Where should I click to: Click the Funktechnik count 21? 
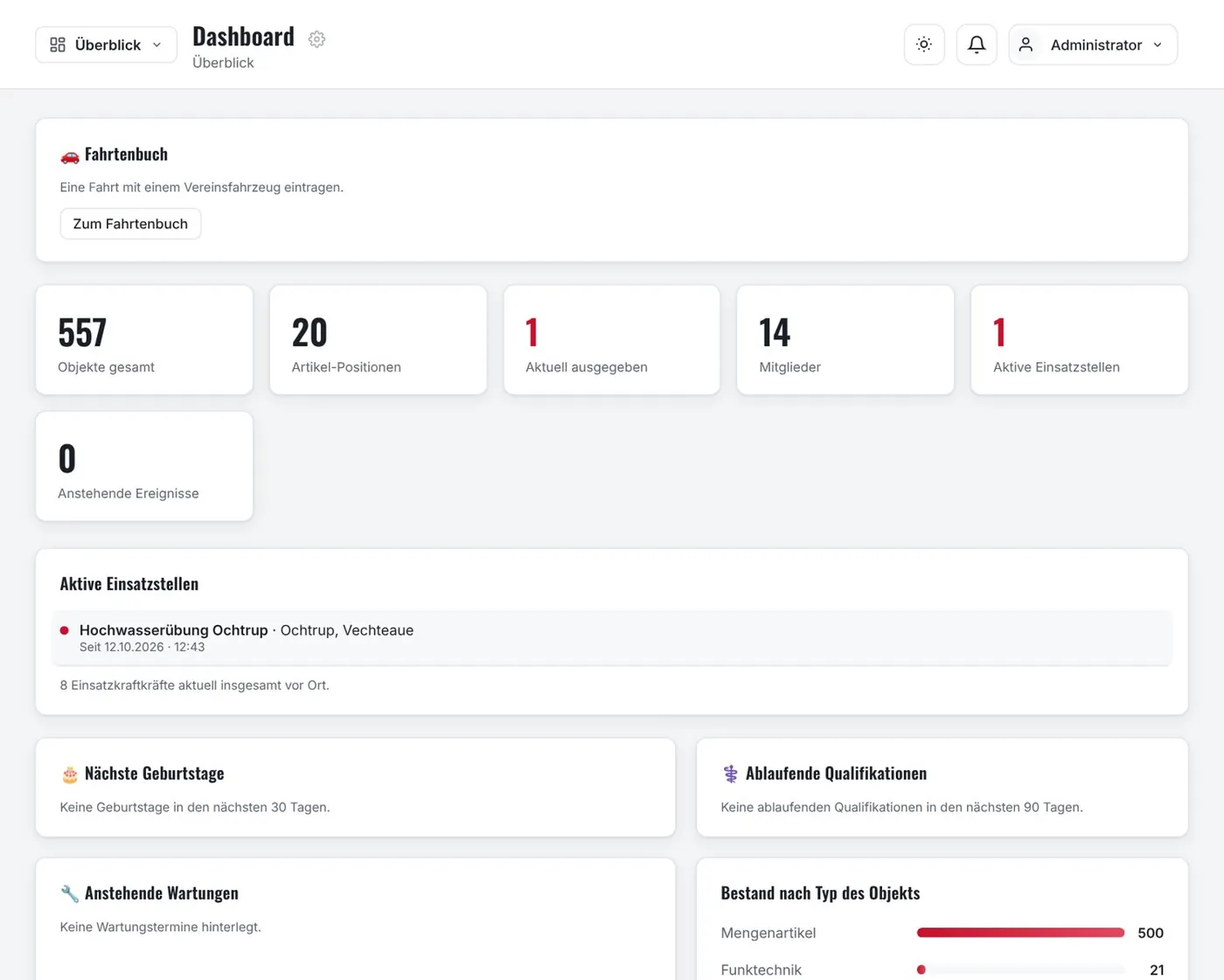[x=1157, y=970]
